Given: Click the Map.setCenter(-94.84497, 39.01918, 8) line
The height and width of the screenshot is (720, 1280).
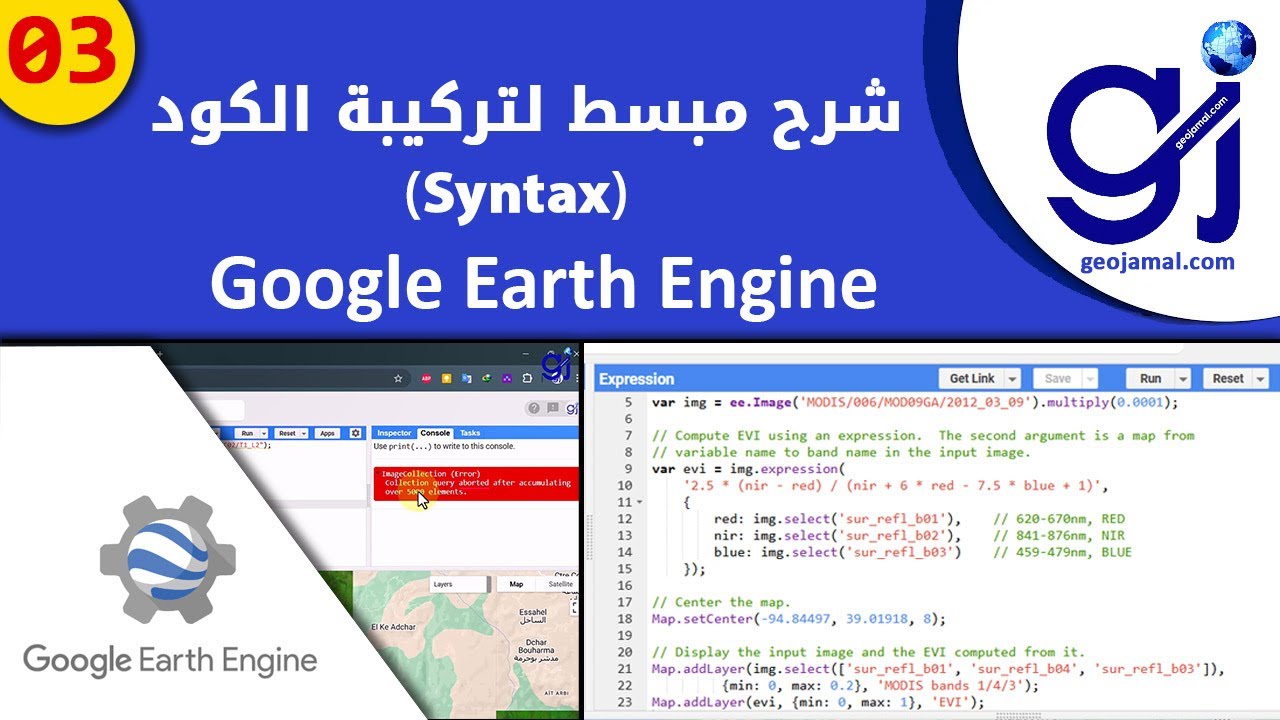Looking at the screenshot, I should click(x=798, y=619).
